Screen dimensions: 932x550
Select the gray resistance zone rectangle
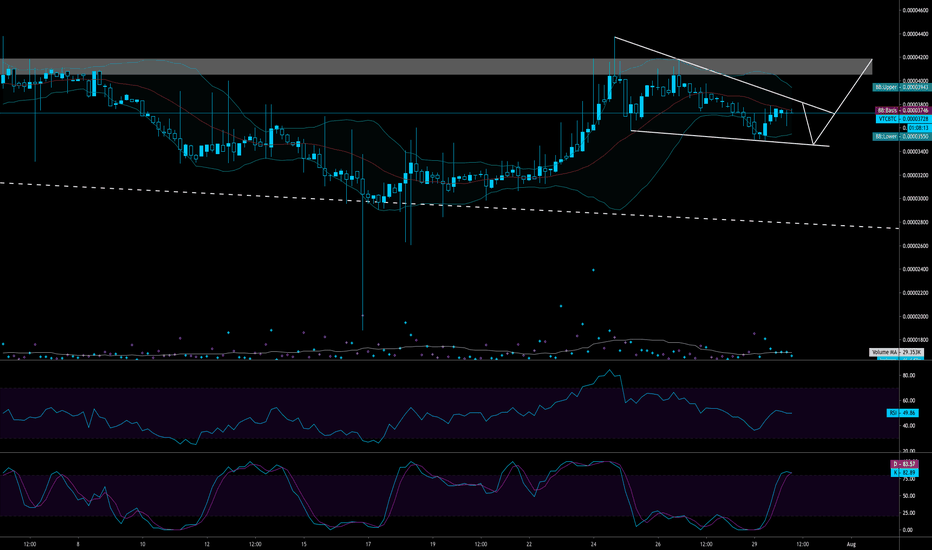point(436,67)
